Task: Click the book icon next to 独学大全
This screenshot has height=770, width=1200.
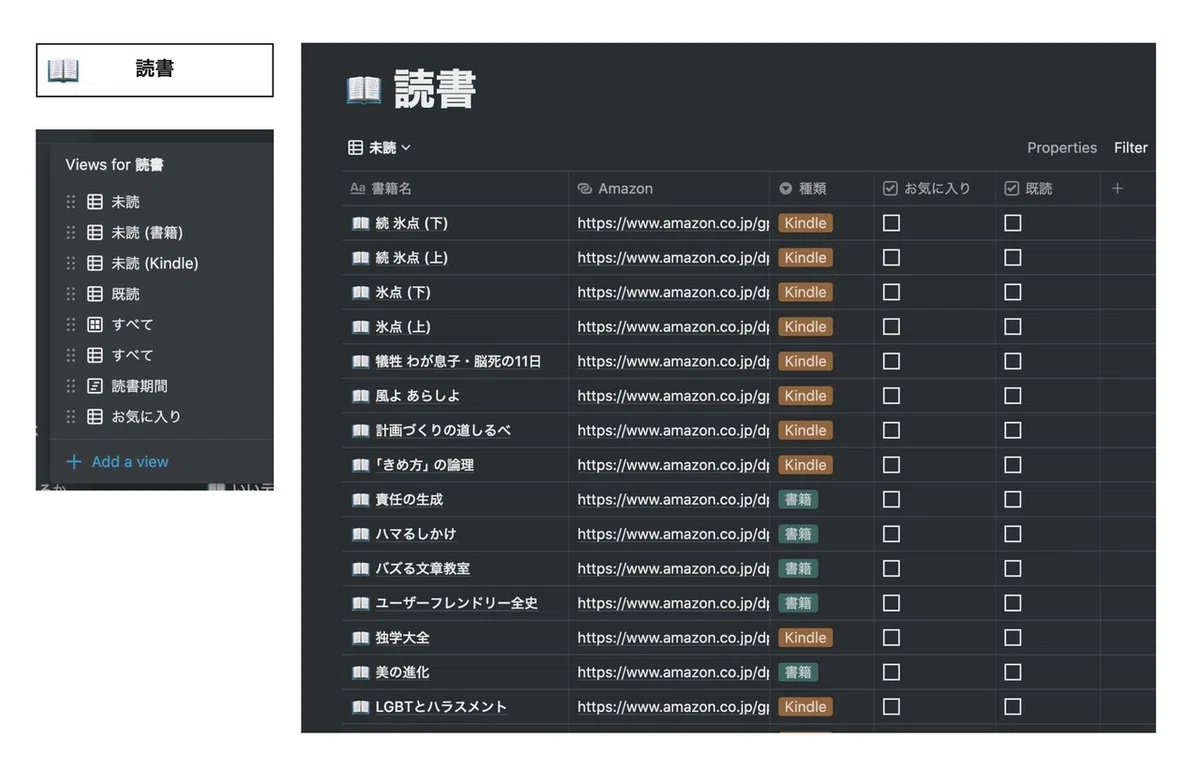Action: click(x=360, y=637)
